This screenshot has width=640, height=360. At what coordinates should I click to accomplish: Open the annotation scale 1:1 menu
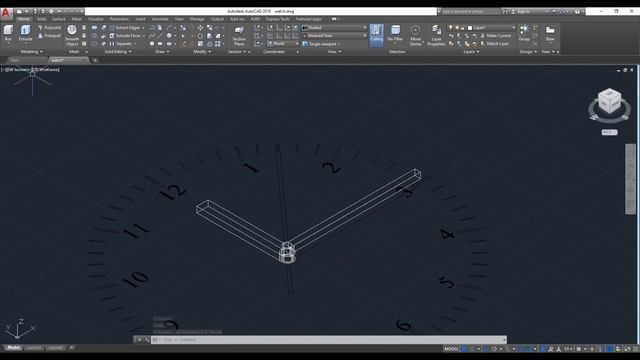[x=567, y=349]
